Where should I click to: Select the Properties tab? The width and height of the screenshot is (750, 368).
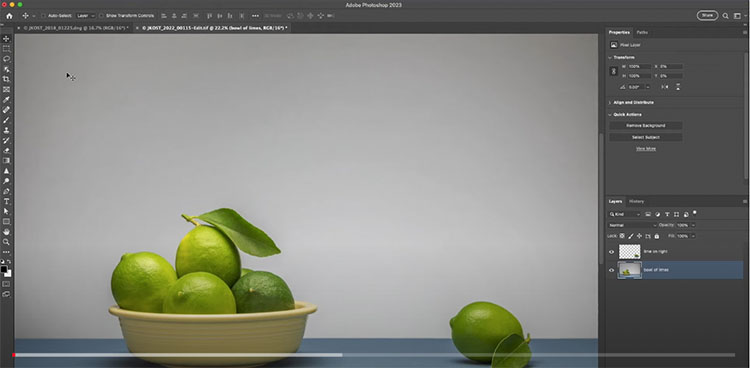pyautogui.click(x=619, y=32)
